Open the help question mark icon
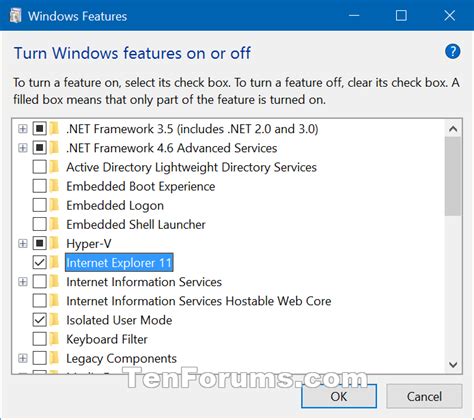474x420 pixels. coord(452,52)
